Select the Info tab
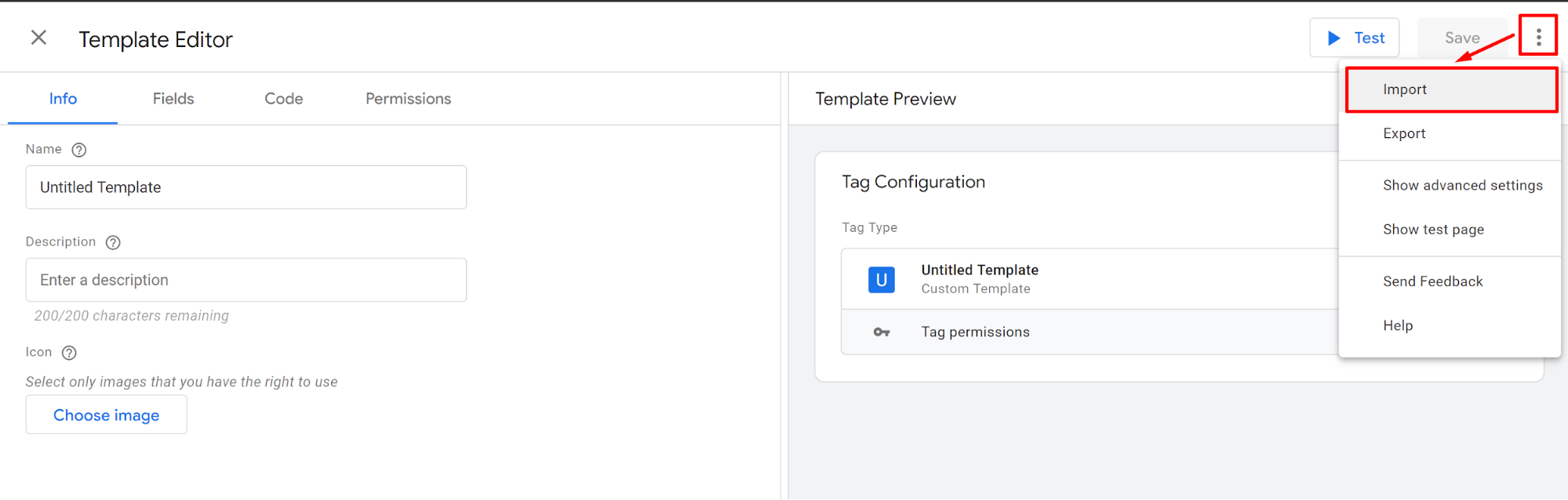This screenshot has height=500, width=1568. click(x=63, y=99)
